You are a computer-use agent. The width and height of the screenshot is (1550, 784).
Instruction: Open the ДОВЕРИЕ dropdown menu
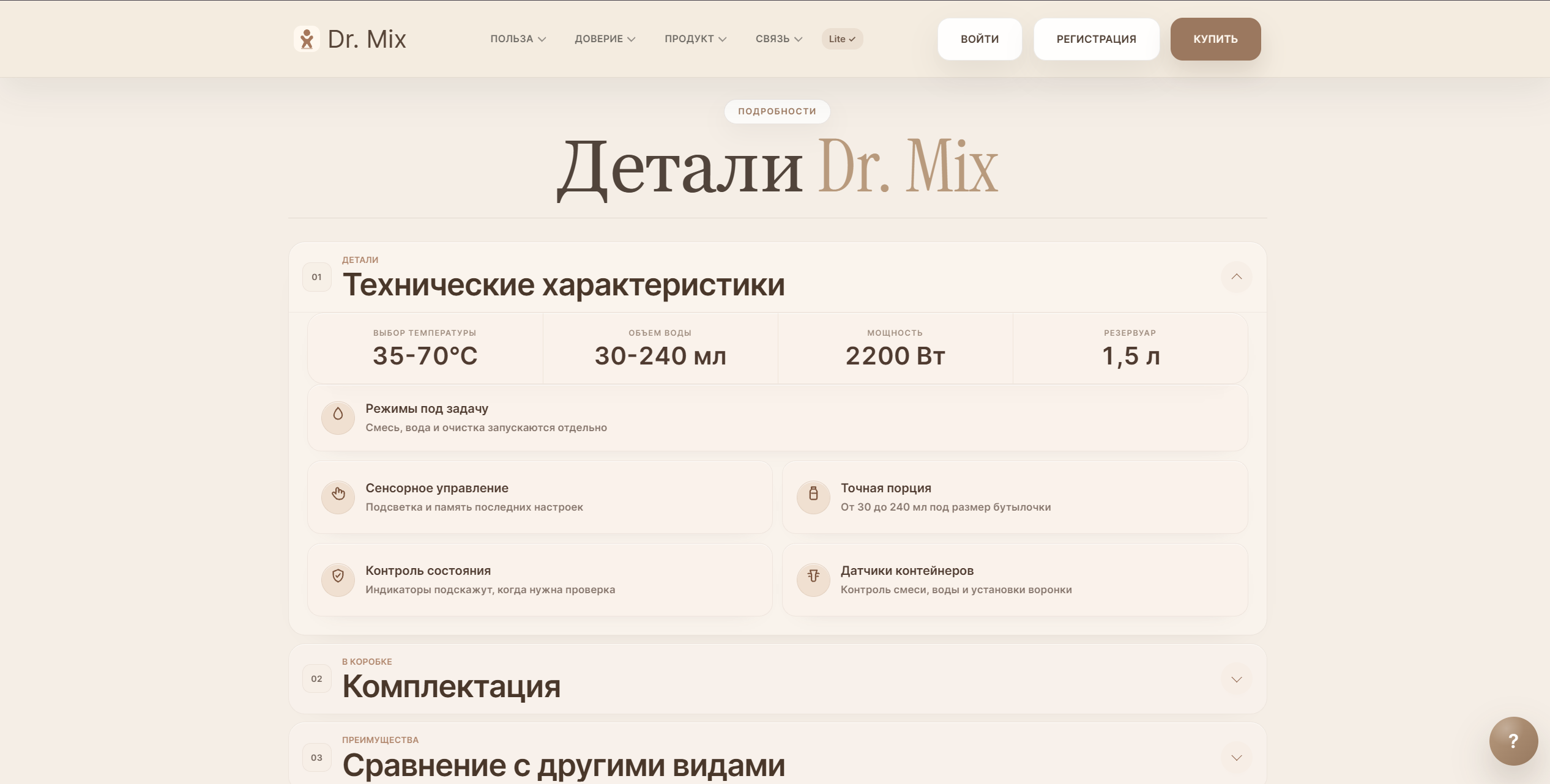(605, 39)
